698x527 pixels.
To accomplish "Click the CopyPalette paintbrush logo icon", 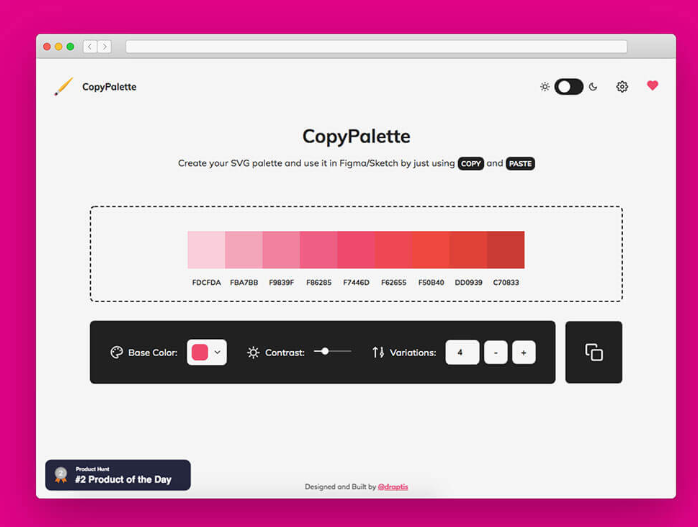I will (x=64, y=86).
